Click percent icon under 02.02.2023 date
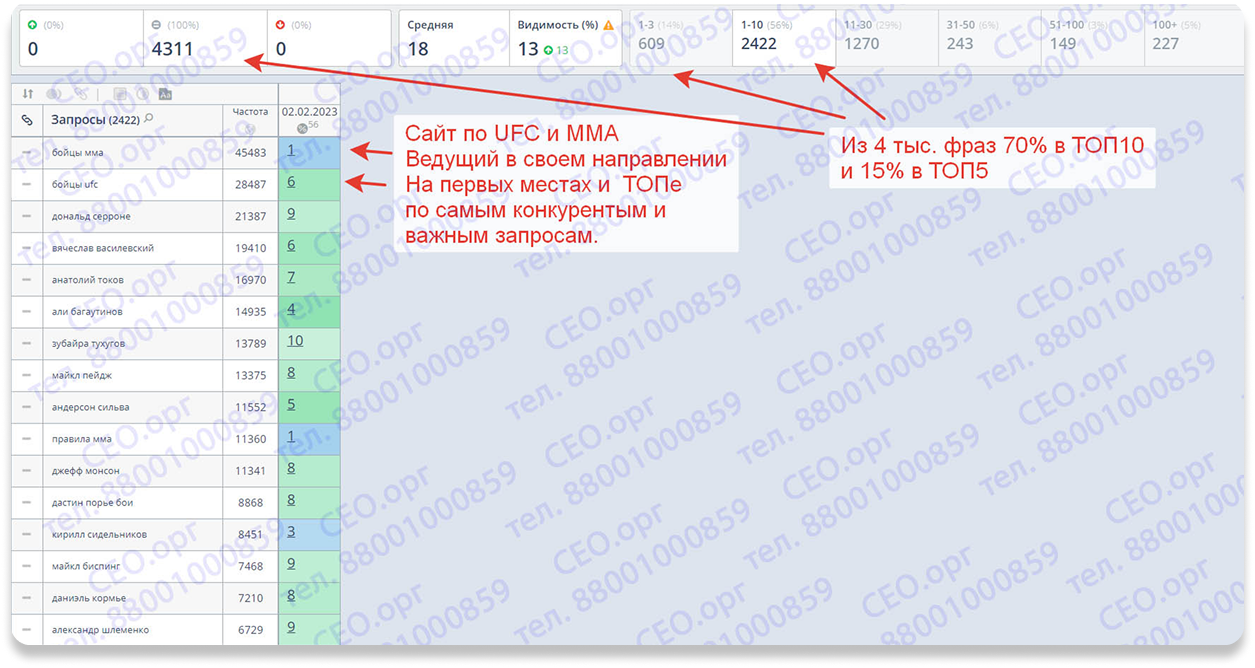Screen dimensions: 1255x668 point(304,127)
